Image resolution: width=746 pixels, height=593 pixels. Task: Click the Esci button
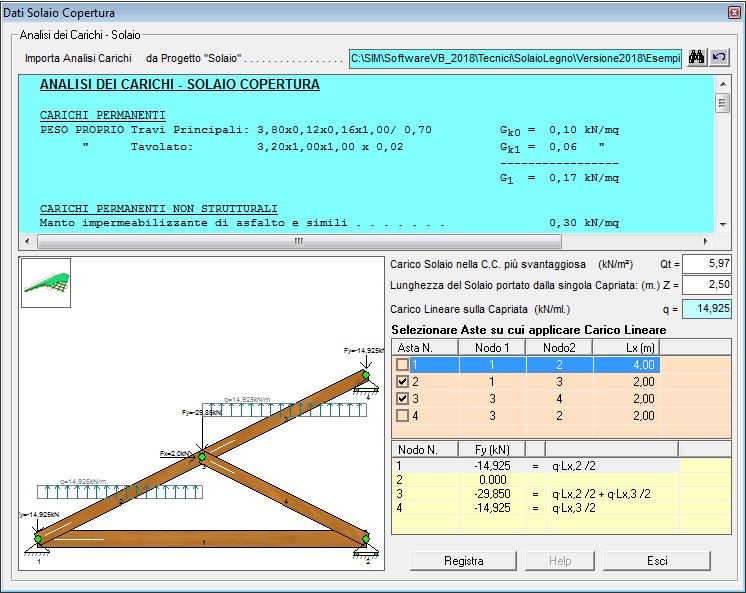click(x=657, y=561)
